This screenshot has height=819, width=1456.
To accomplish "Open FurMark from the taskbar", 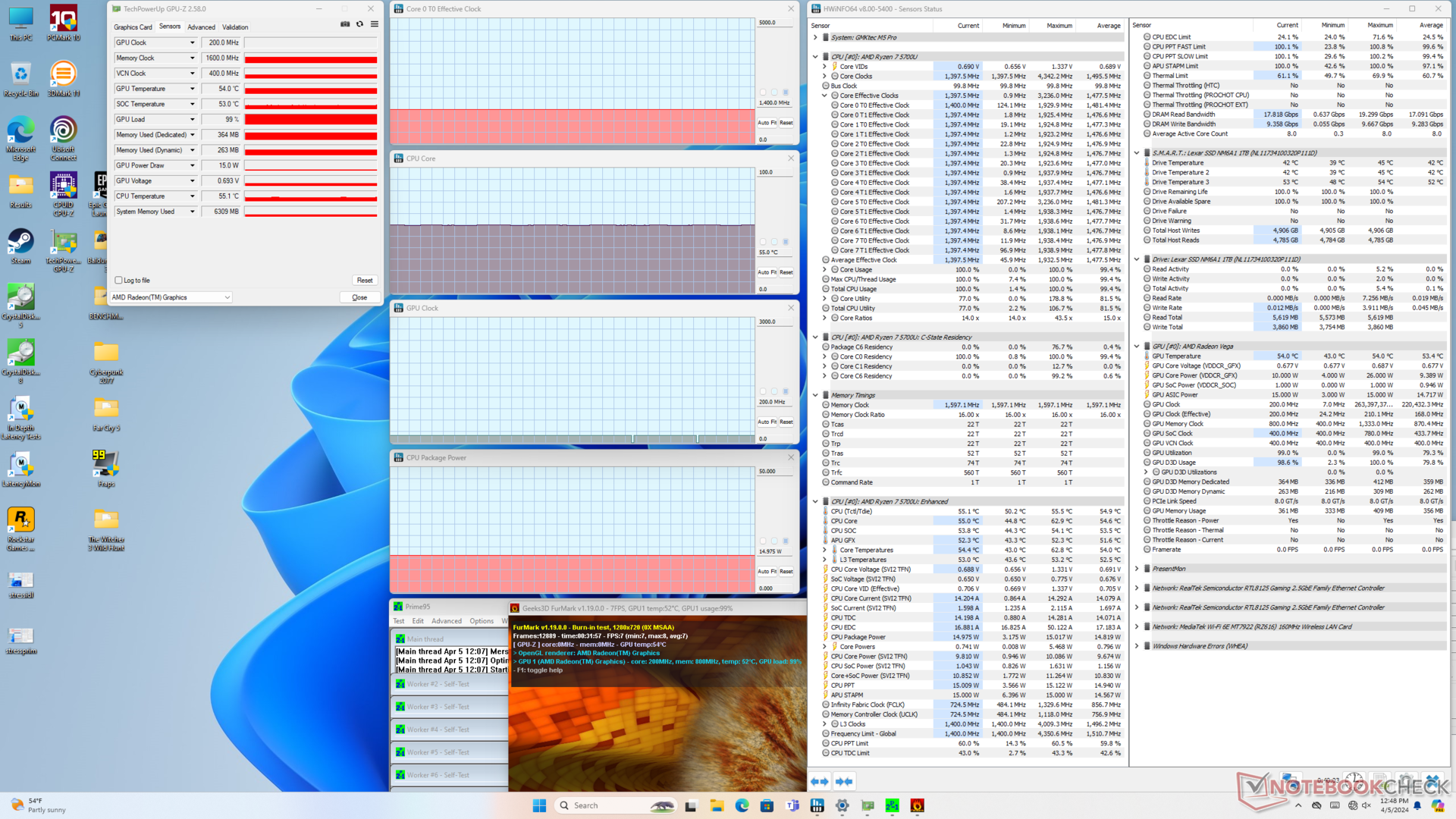I will point(917,805).
